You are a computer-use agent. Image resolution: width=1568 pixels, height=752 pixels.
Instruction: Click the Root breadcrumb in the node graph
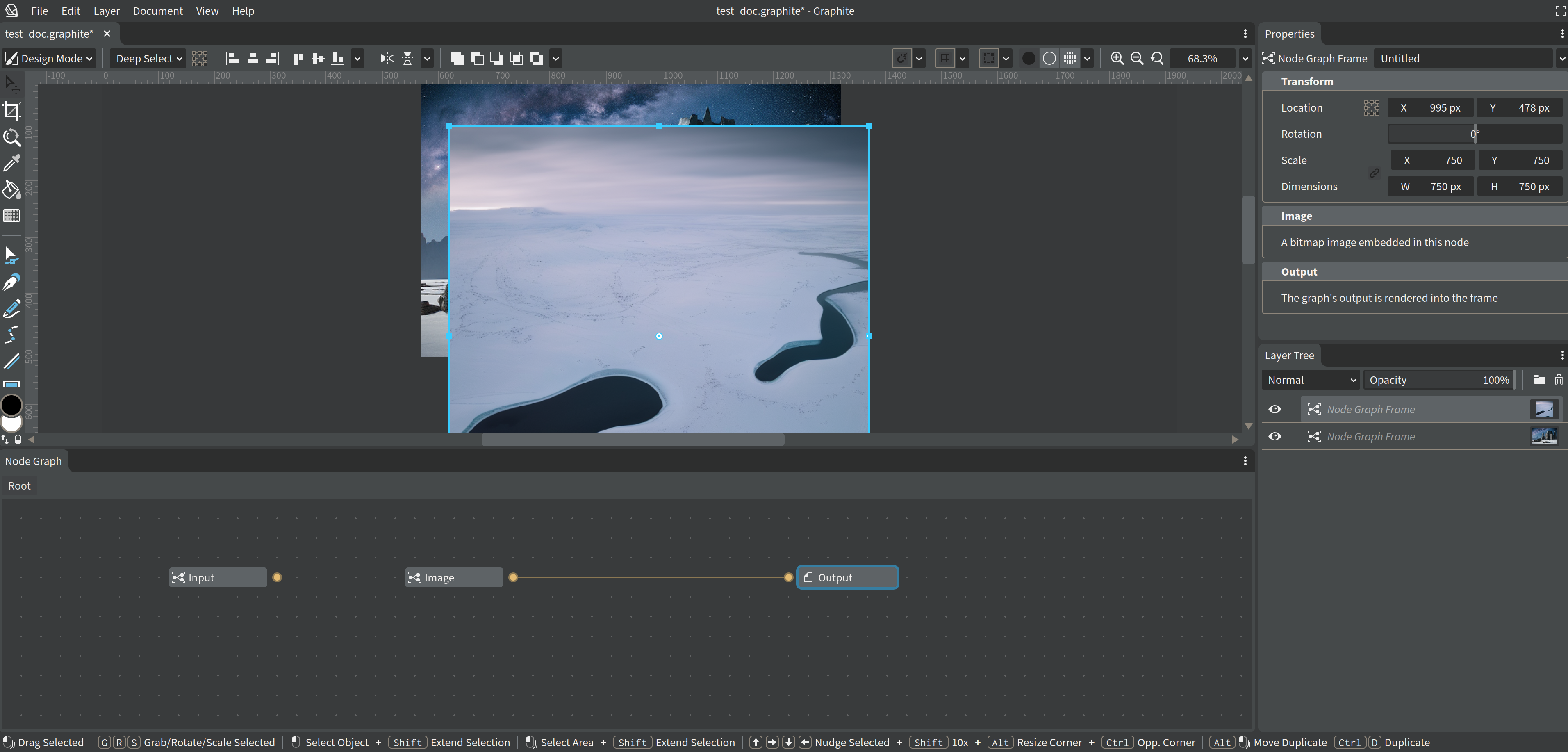point(19,485)
